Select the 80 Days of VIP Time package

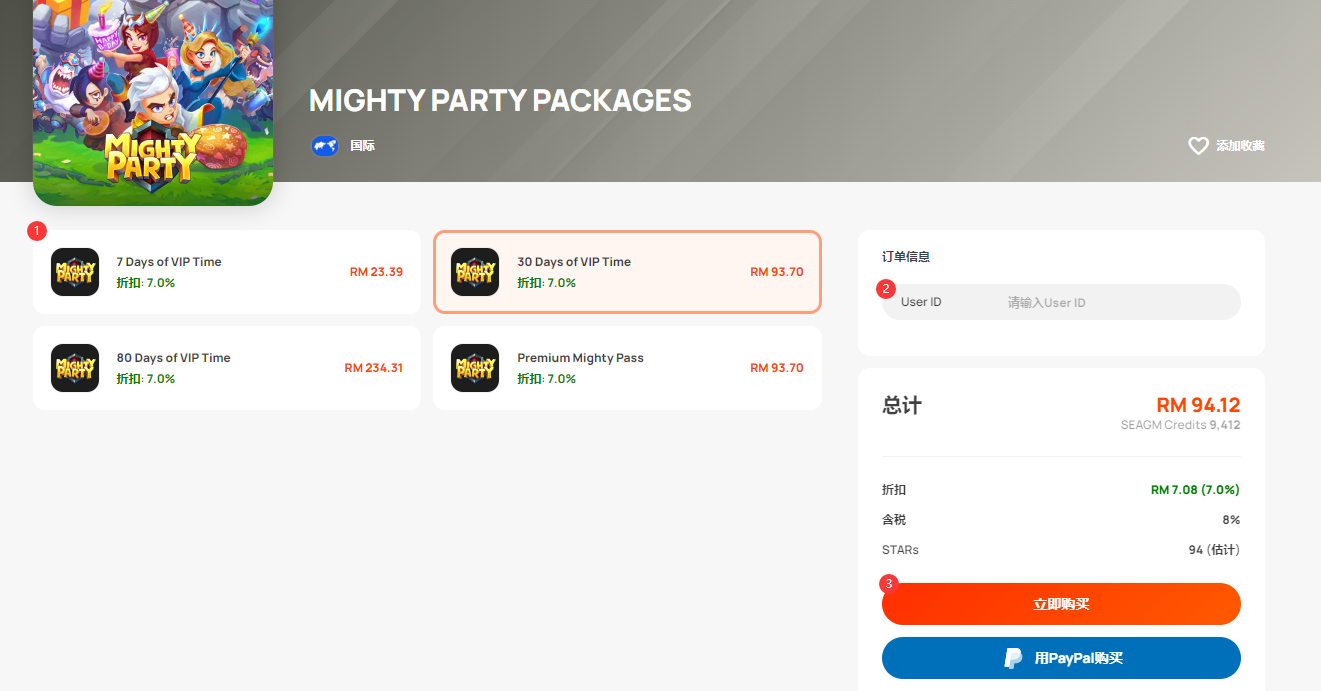[227, 368]
